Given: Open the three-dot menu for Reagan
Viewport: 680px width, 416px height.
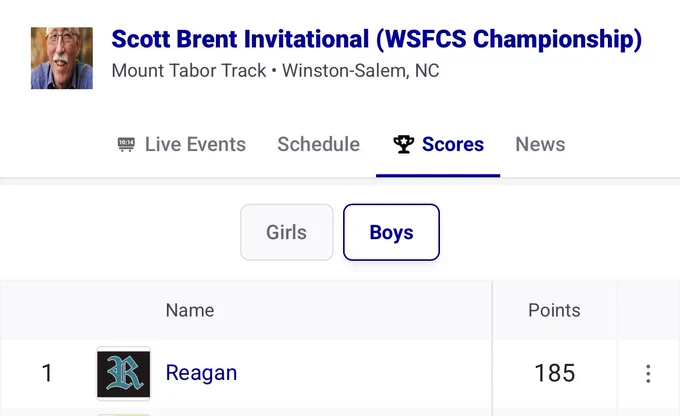Looking at the screenshot, I should click(x=648, y=373).
